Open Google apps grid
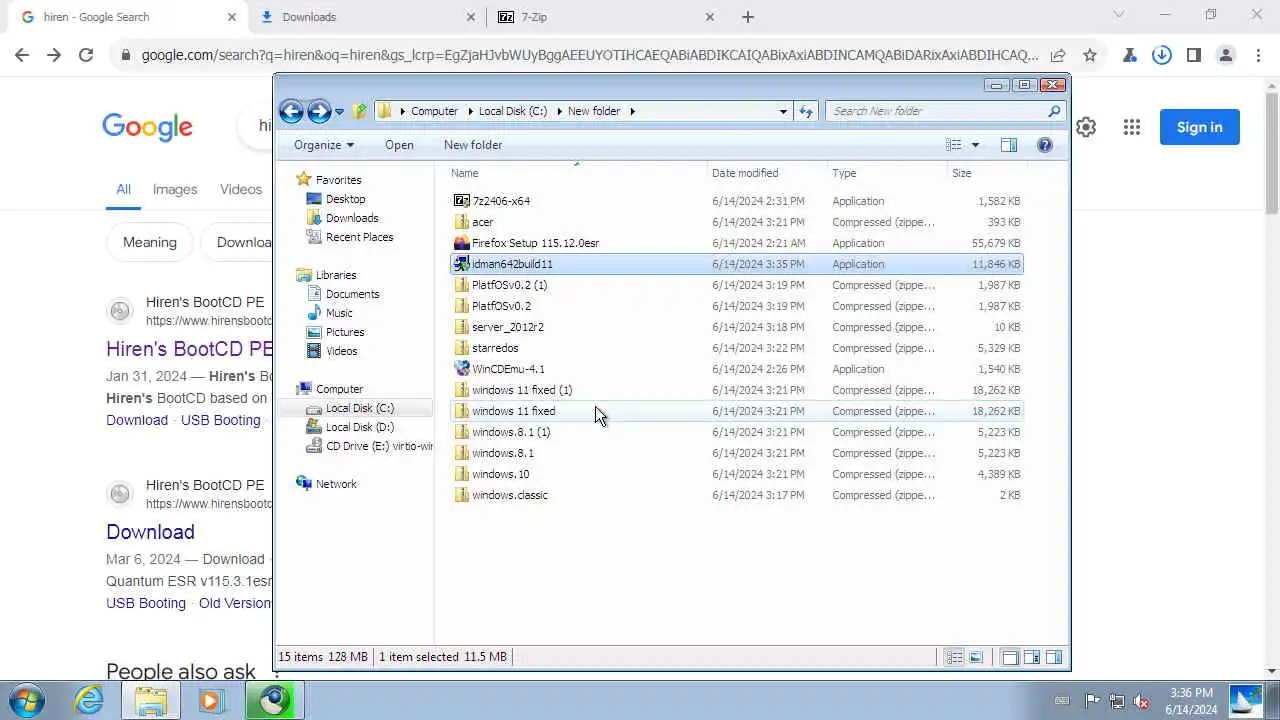The image size is (1280, 720). [1132, 127]
